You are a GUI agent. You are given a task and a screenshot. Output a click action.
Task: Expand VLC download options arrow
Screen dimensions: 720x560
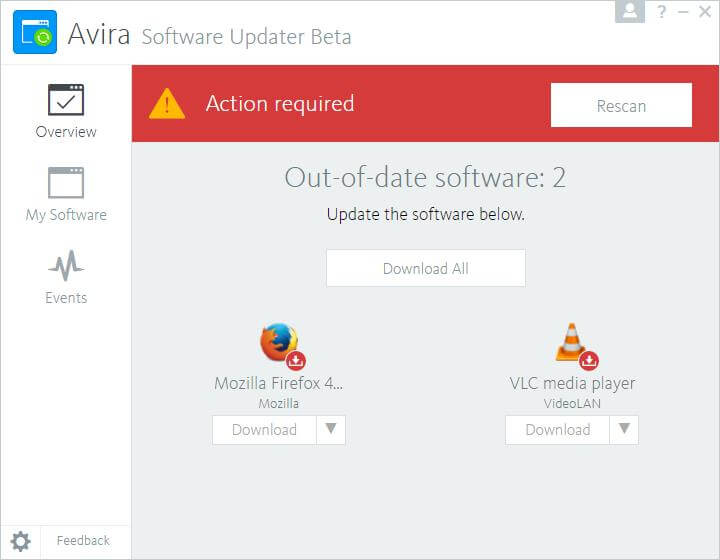coord(624,429)
